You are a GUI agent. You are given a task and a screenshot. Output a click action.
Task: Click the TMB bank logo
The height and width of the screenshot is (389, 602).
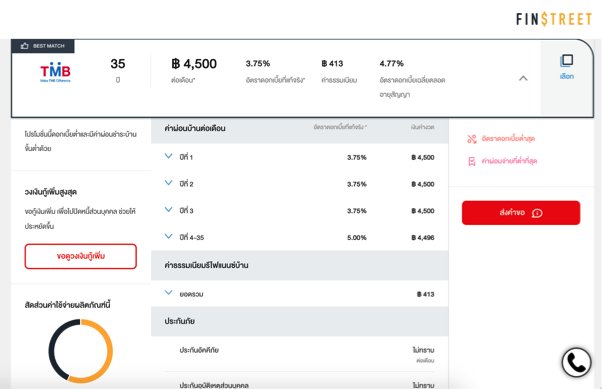(55, 72)
